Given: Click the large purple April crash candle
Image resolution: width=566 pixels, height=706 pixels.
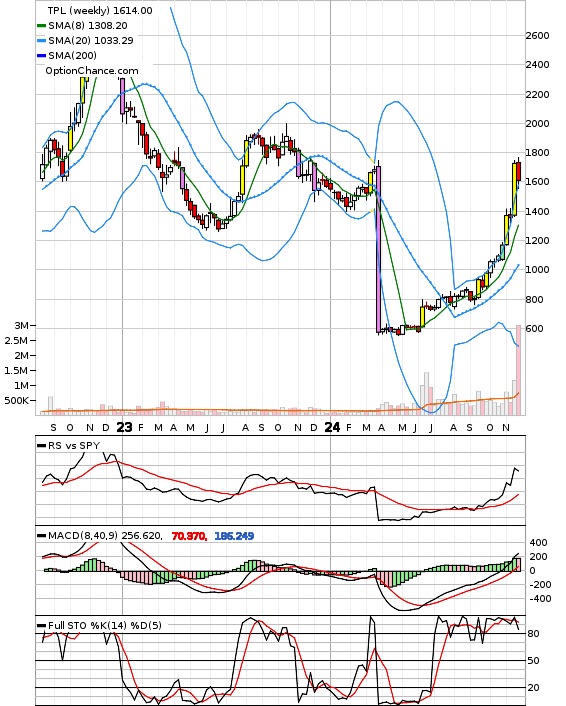Looking at the screenshot, I should click(378, 249).
